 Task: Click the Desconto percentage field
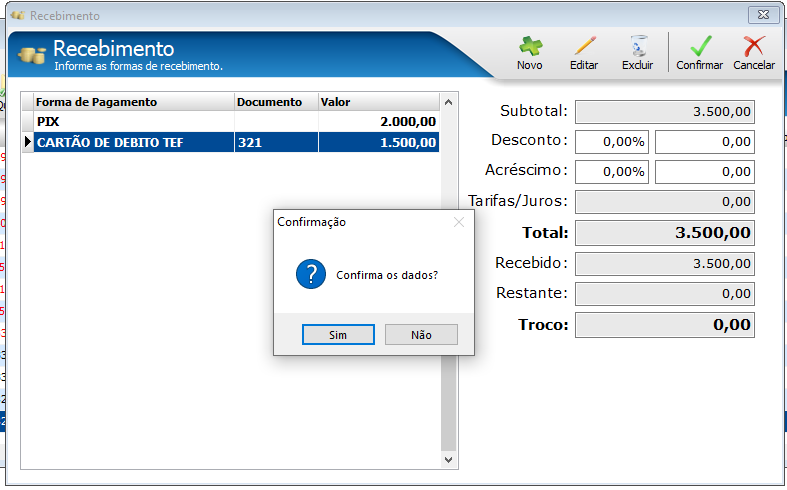point(612,142)
